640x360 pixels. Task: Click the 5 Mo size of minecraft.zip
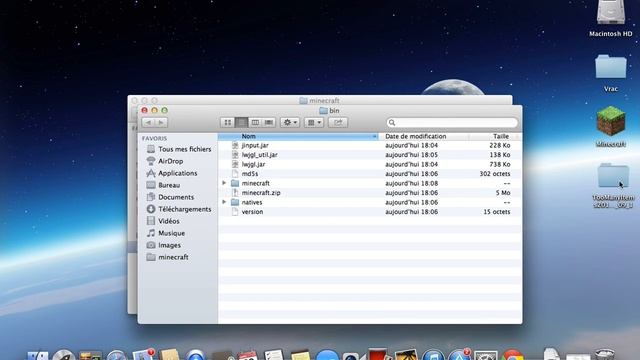[x=503, y=193]
